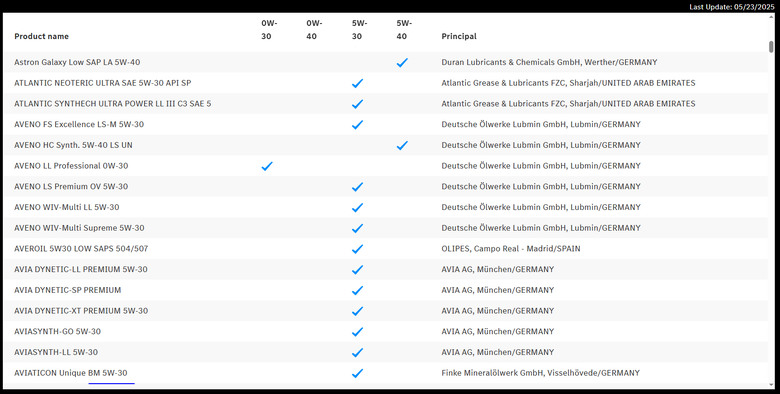
Task: Click Deutsche Ölwerke principal in LL Professional row
Action: pos(541,166)
